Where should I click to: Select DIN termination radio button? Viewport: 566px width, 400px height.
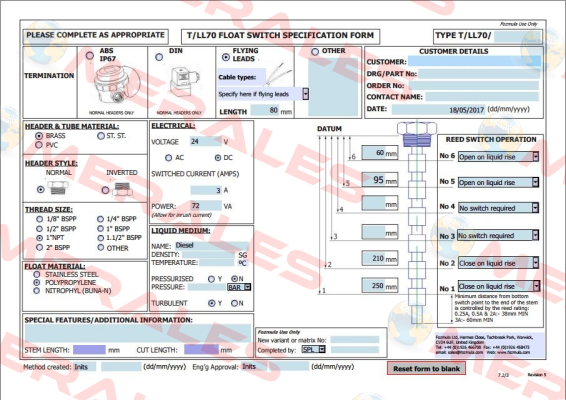pyautogui.click(x=159, y=57)
